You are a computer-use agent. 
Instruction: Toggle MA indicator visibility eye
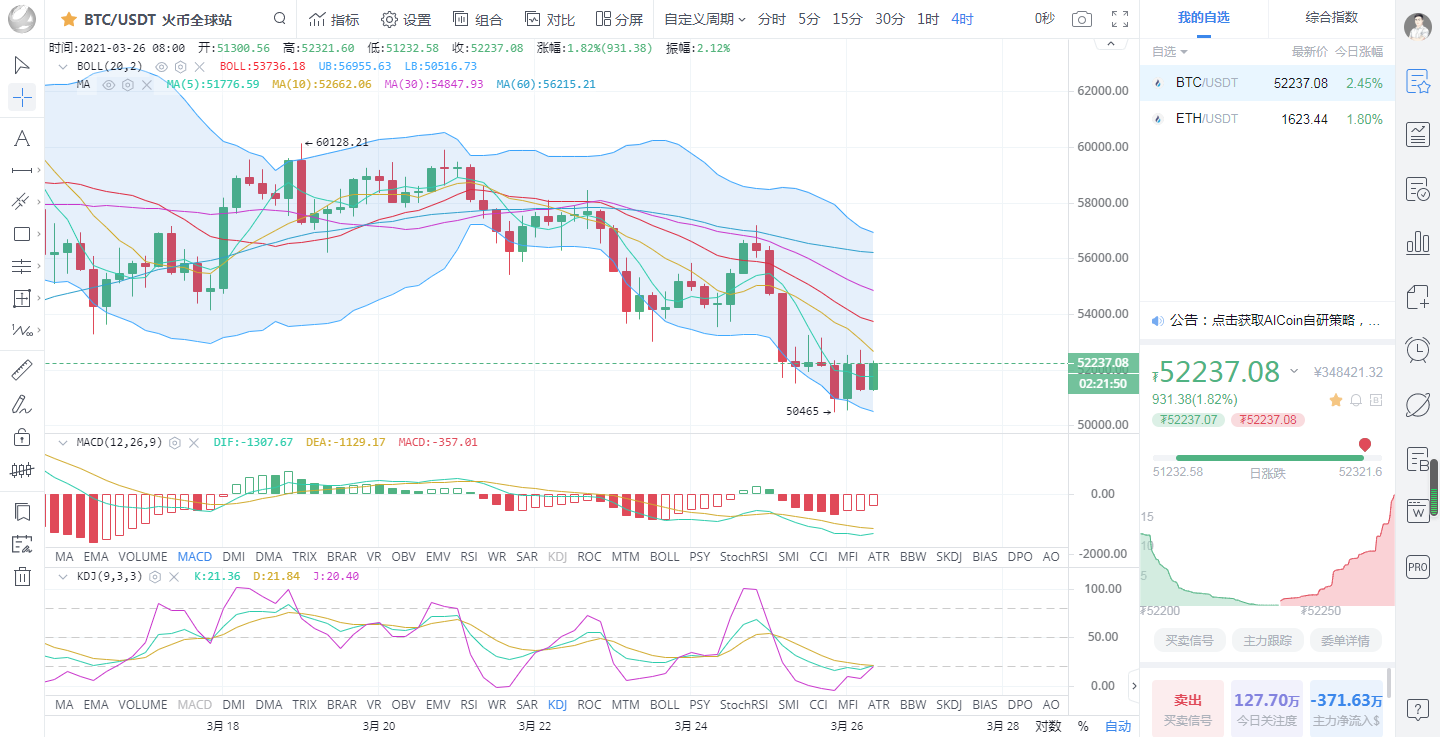coord(110,84)
